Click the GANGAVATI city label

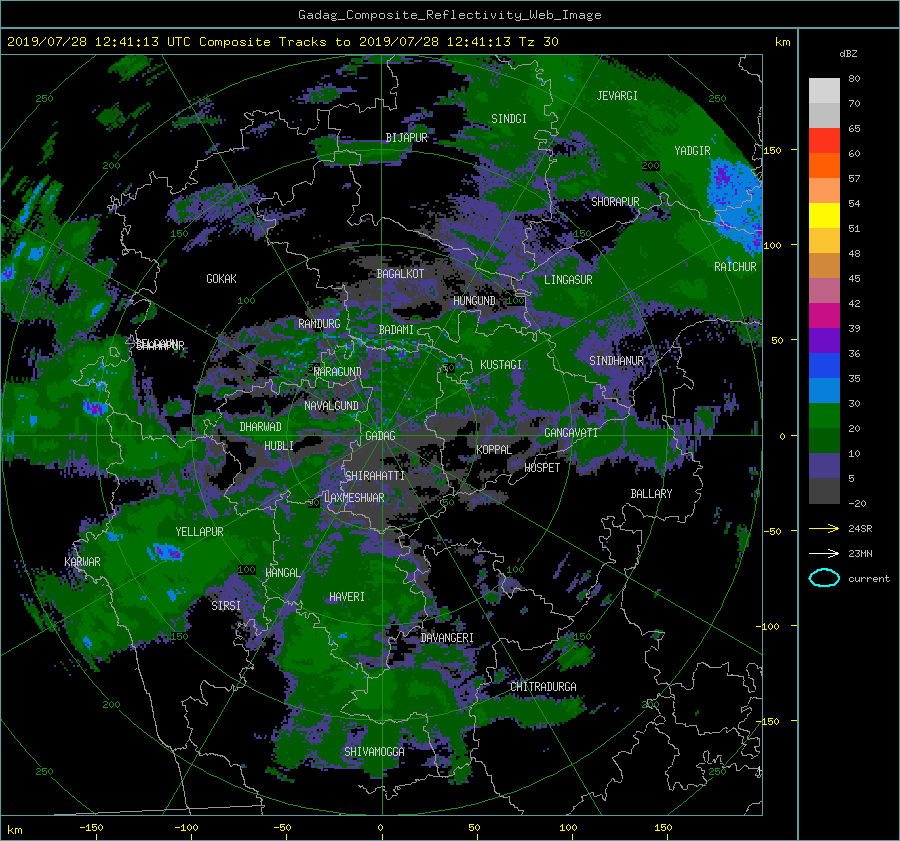pyautogui.click(x=571, y=433)
